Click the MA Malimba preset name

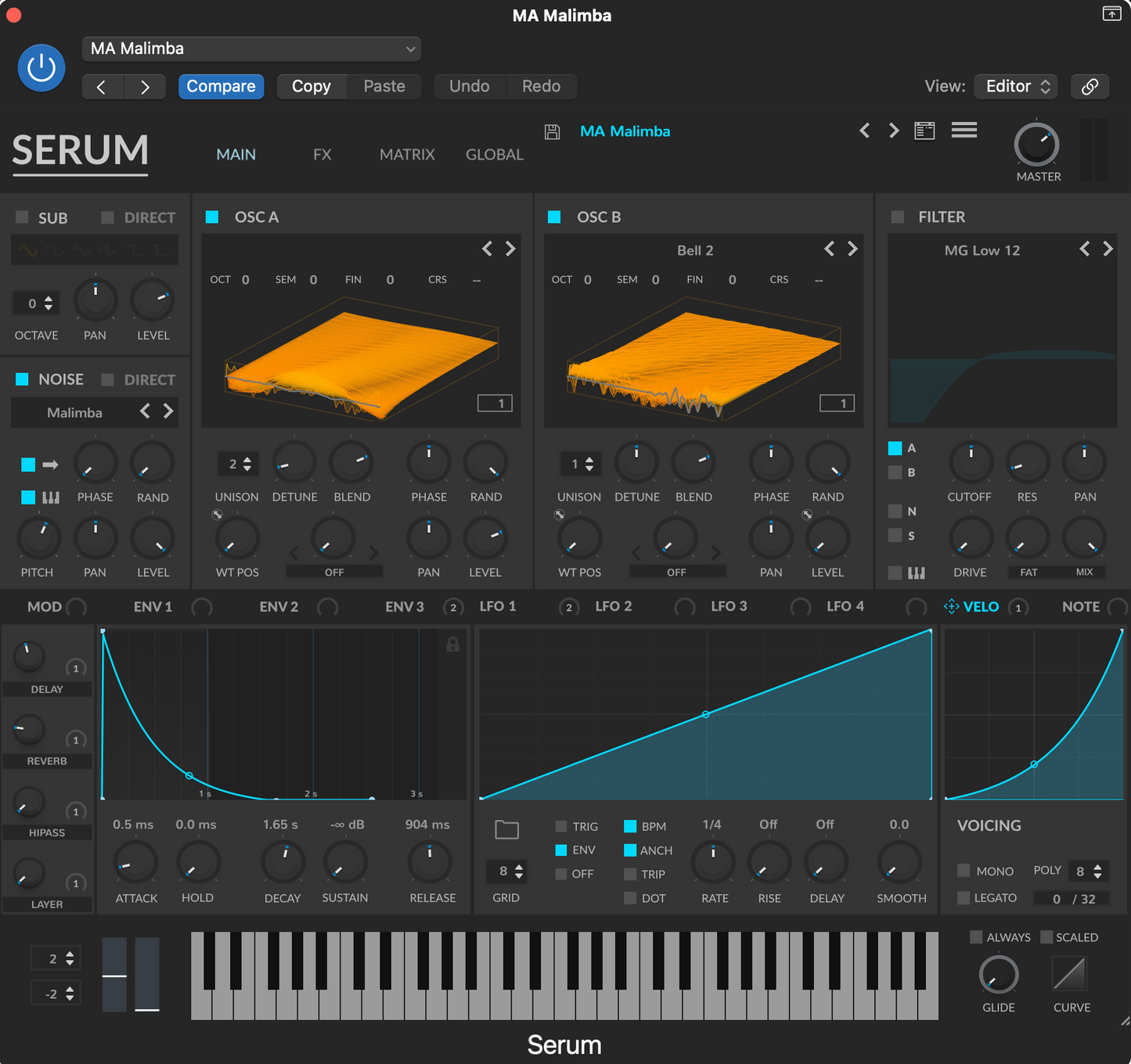tap(625, 131)
